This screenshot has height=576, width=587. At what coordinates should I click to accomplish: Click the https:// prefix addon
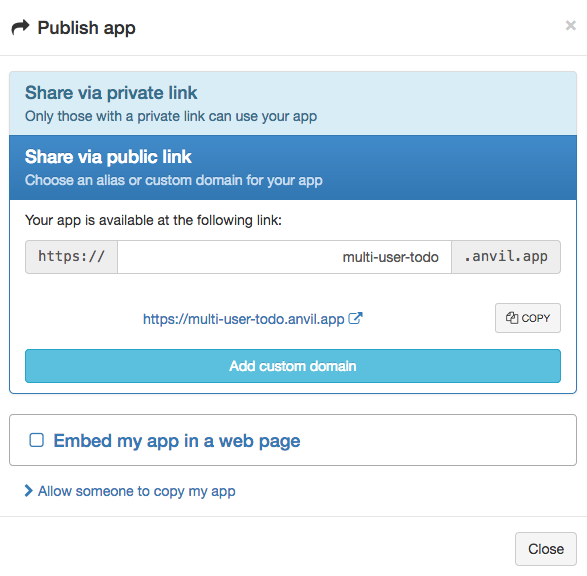(x=72, y=257)
